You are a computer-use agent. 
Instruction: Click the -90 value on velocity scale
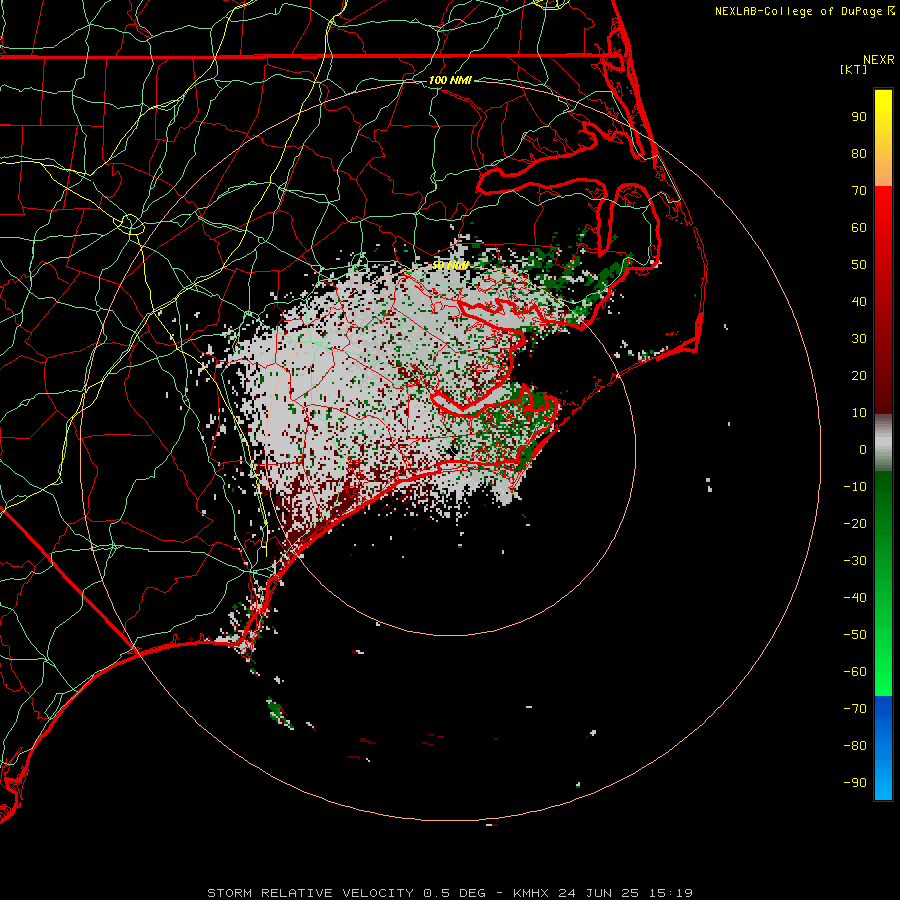point(855,783)
